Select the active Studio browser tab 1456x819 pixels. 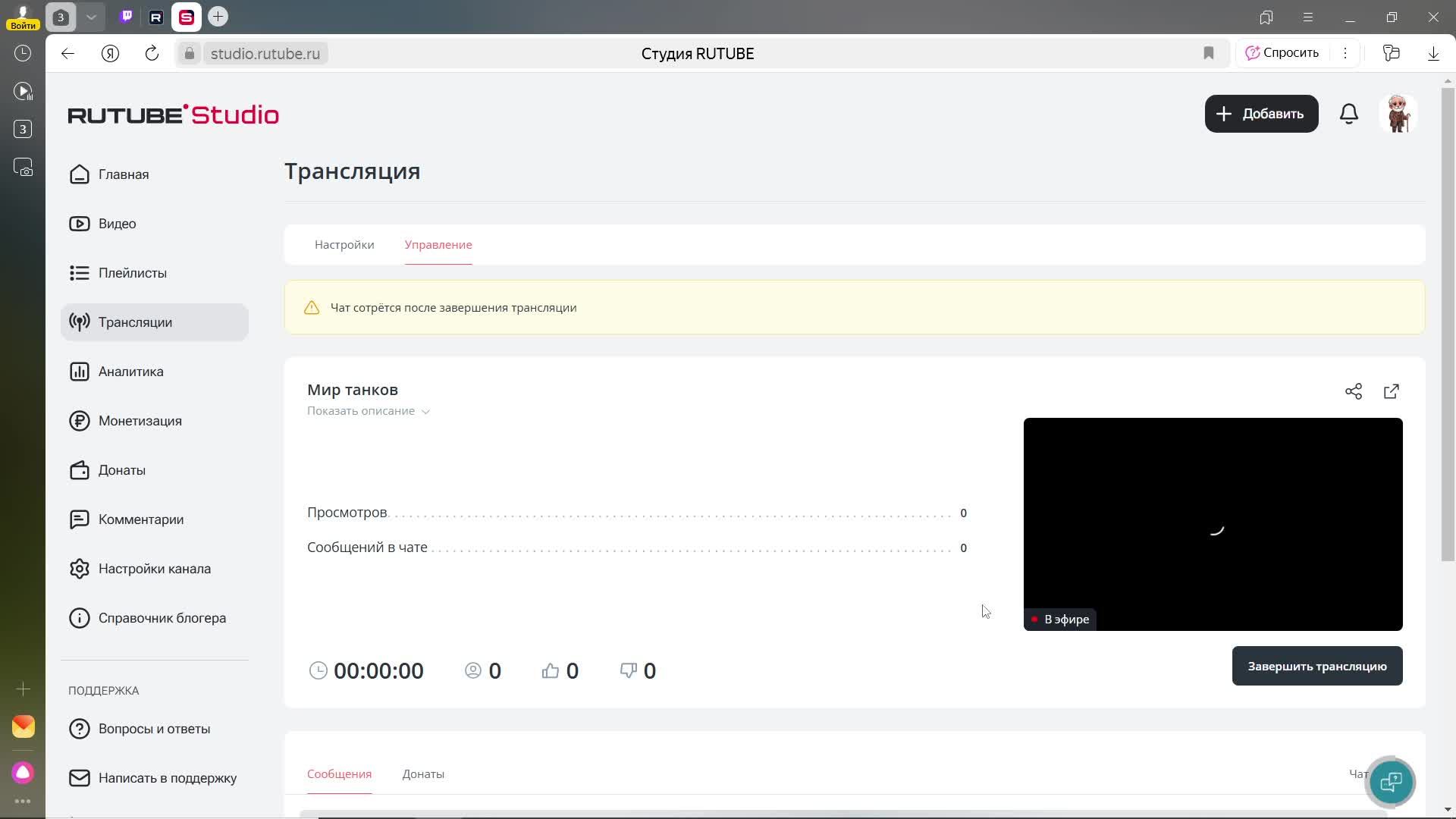(x=187, y=17)
